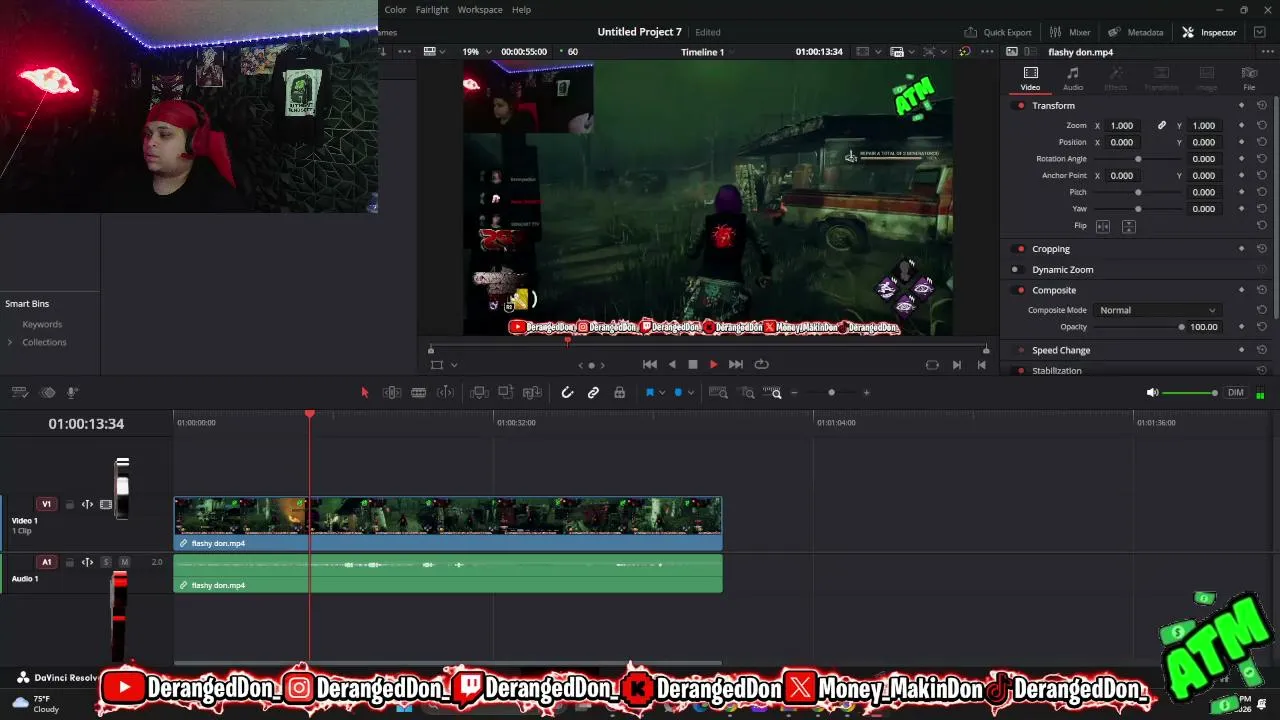Click the Auto Track Selector on V1
This screenshot has height=720, width=1280.
87,505
